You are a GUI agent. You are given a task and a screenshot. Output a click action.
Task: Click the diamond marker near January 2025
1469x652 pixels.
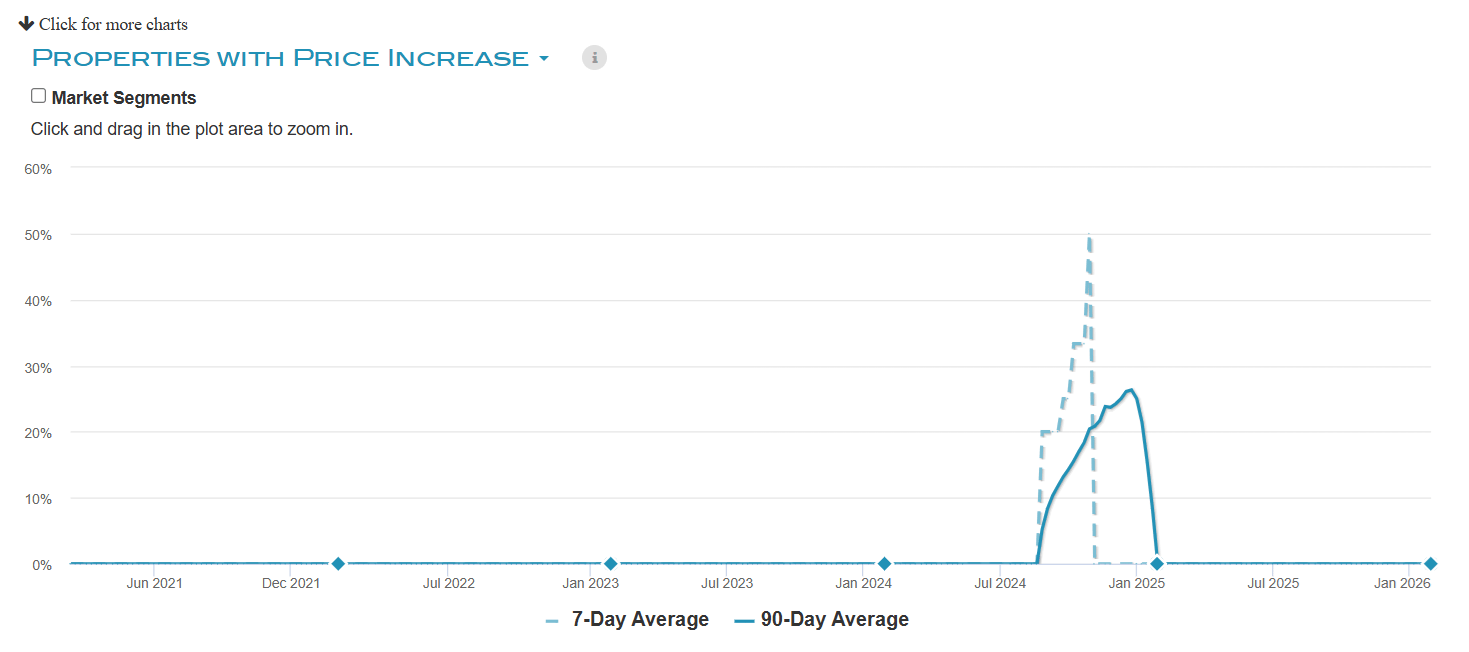pyautogui.click(x=1157, y=564)
